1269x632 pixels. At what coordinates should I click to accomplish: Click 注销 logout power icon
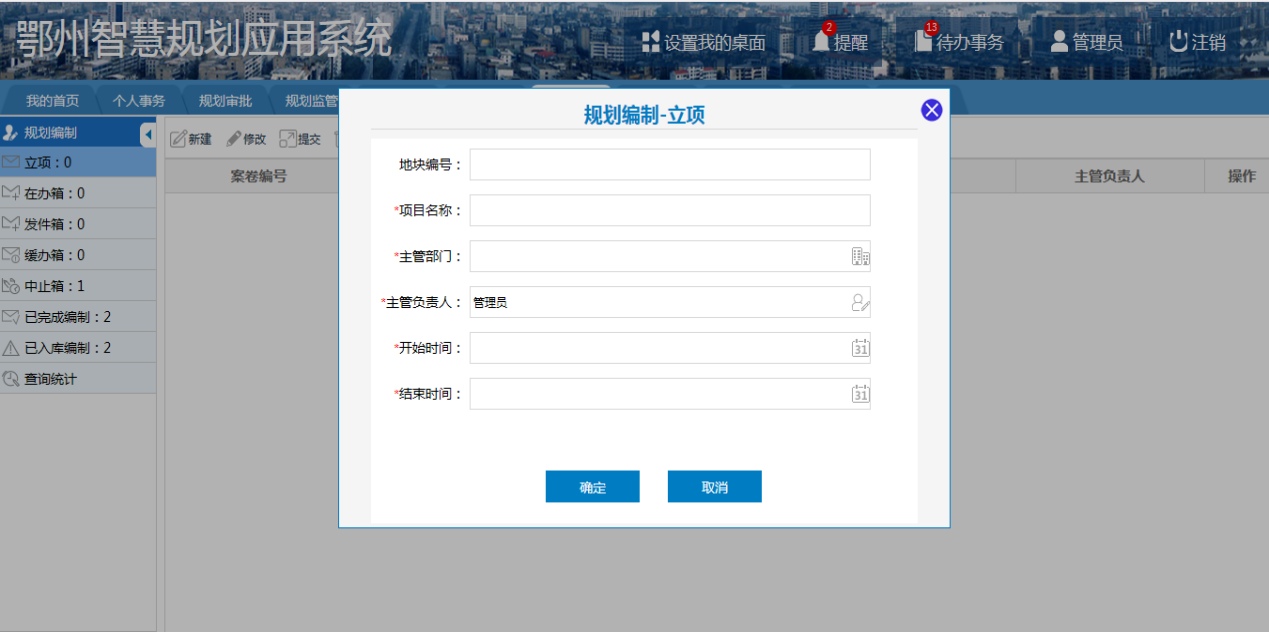pos(1197,42)
